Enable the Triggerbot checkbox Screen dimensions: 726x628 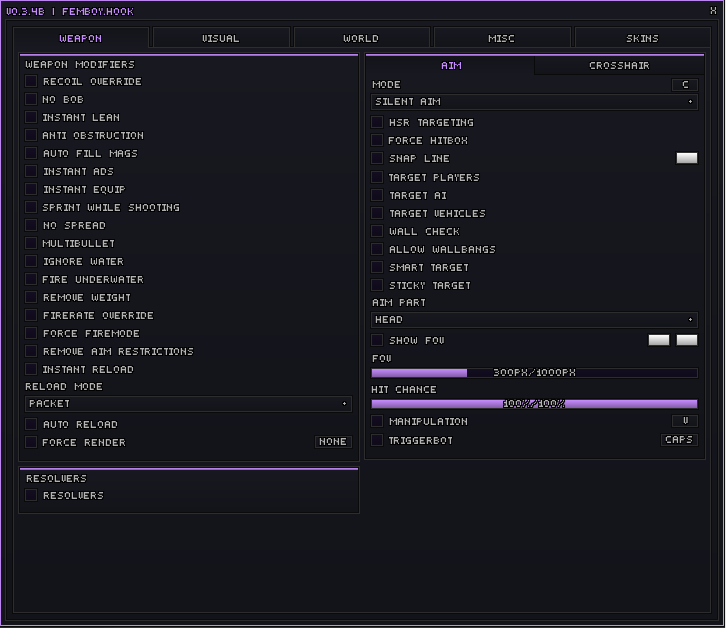click(x=377, y=440)
